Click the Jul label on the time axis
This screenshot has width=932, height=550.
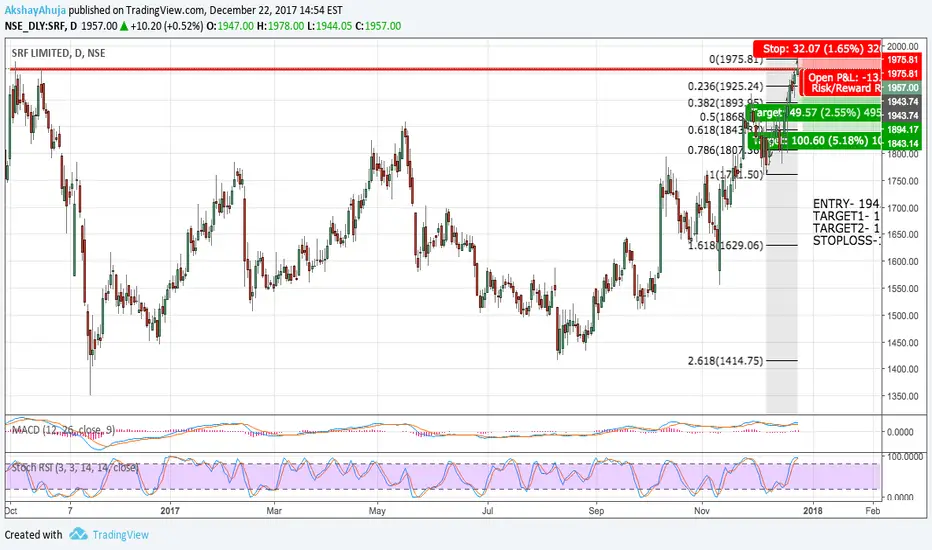point(487,510)
